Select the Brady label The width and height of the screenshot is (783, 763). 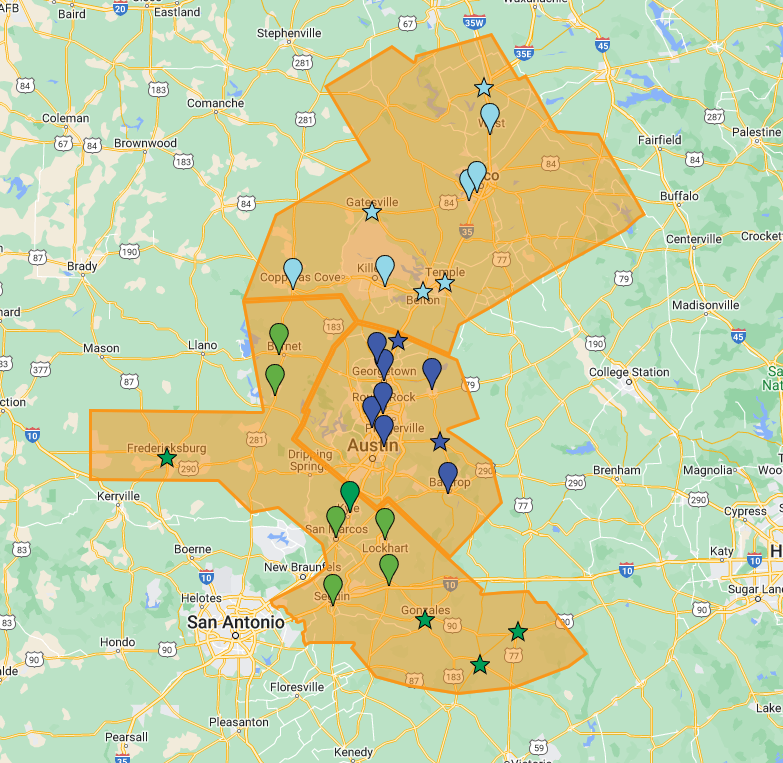(x=82, y=266)
